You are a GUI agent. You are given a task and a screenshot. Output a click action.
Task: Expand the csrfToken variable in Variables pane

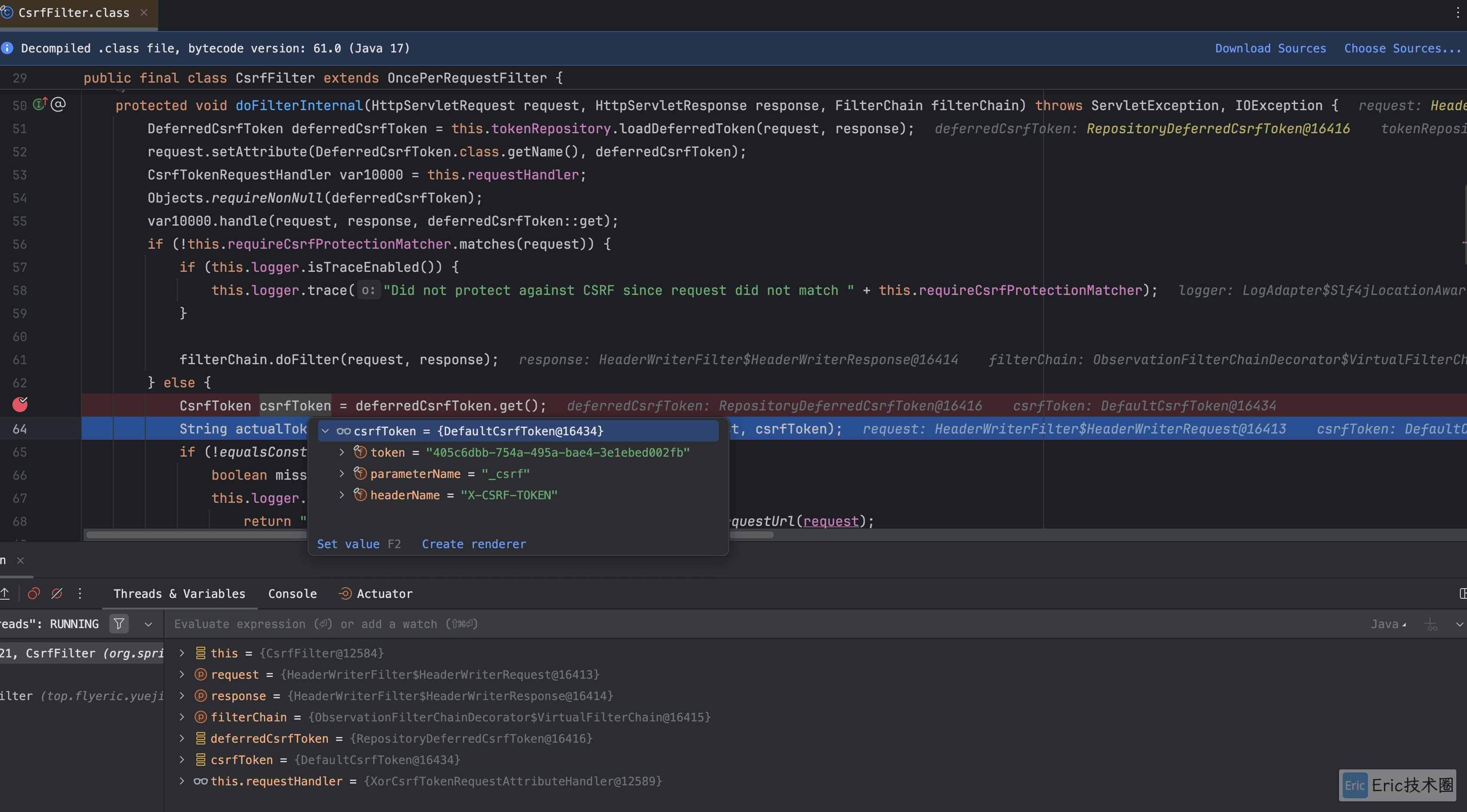tap(182, 760)
